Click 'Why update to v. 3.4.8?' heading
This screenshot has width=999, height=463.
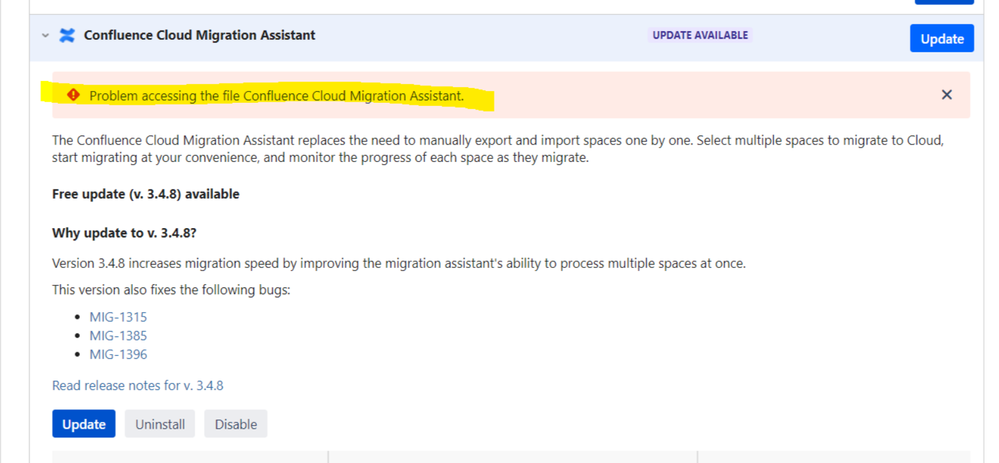[124, 233]
